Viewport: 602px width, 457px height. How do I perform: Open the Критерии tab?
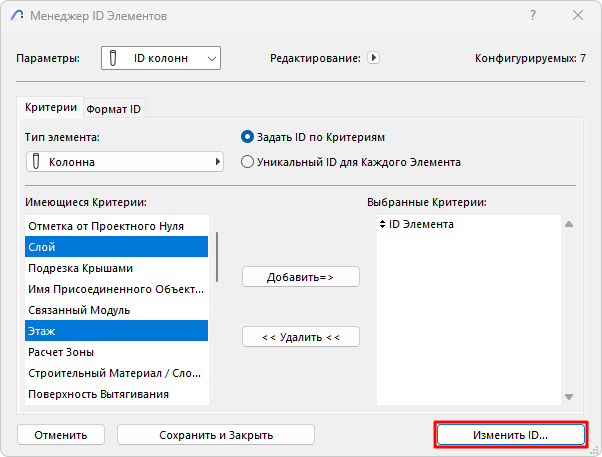(x=50, y=108)
